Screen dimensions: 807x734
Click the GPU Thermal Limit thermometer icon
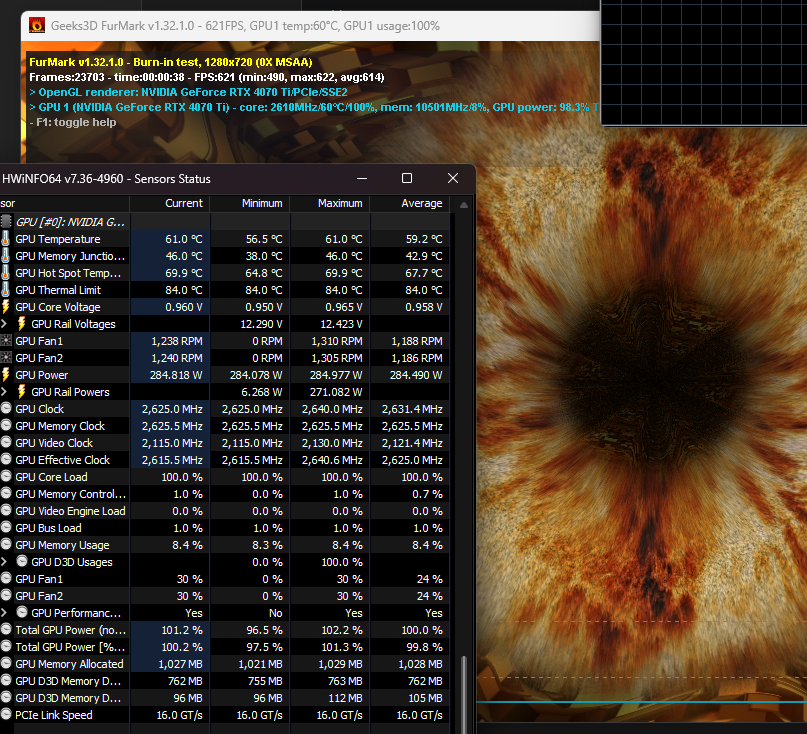(x=6, y=289)
